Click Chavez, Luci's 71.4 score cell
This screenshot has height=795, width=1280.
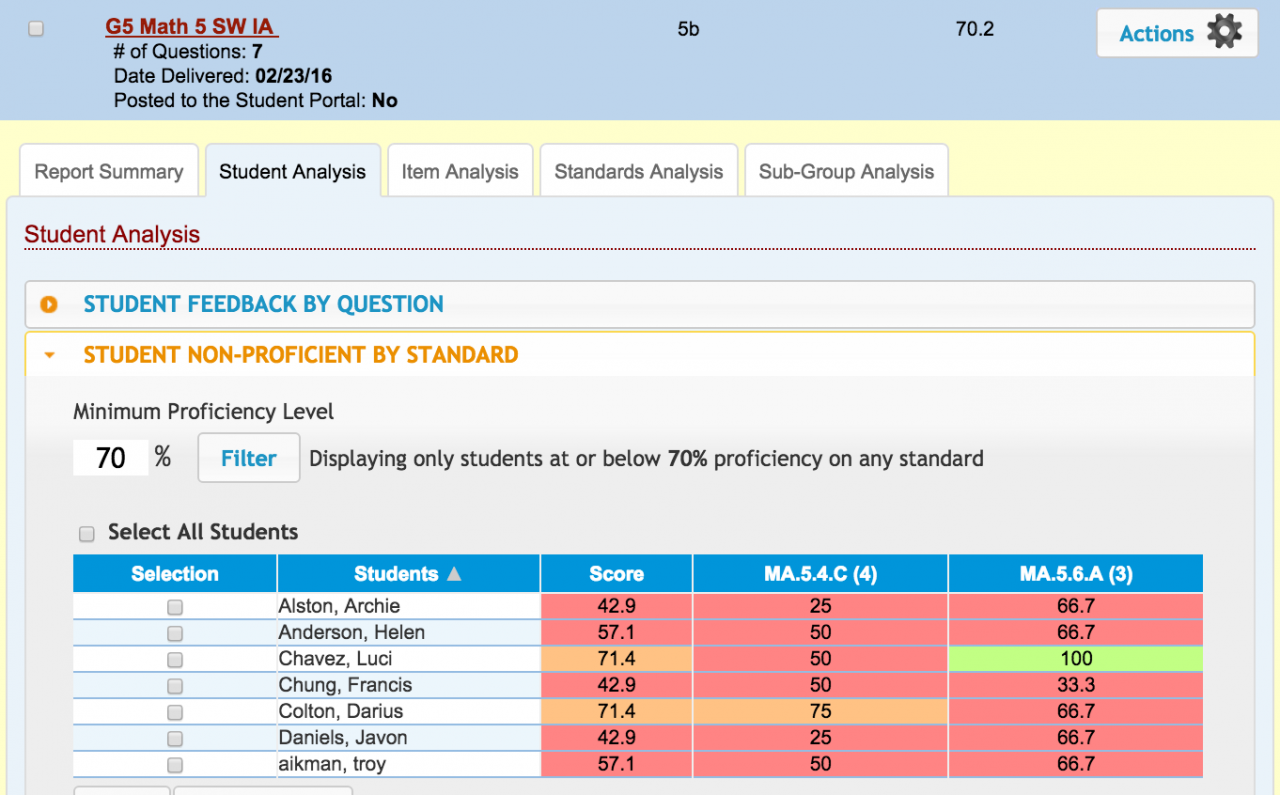pyautogui.click(x=616, y=659)
